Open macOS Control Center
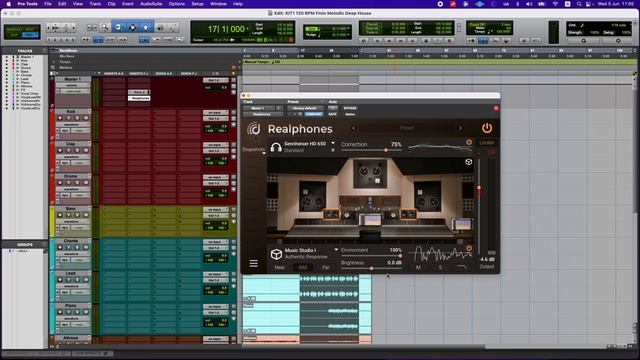This screenshot has width=640, height=360. (589, 4)
